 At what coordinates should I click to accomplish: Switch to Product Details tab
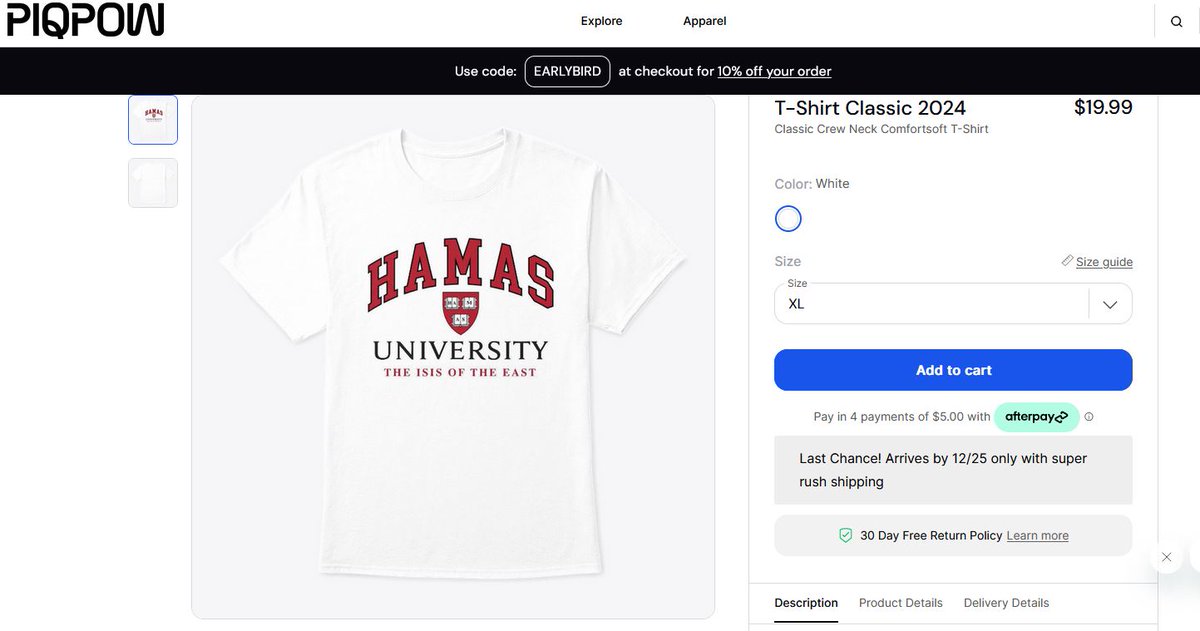(901, 603)
